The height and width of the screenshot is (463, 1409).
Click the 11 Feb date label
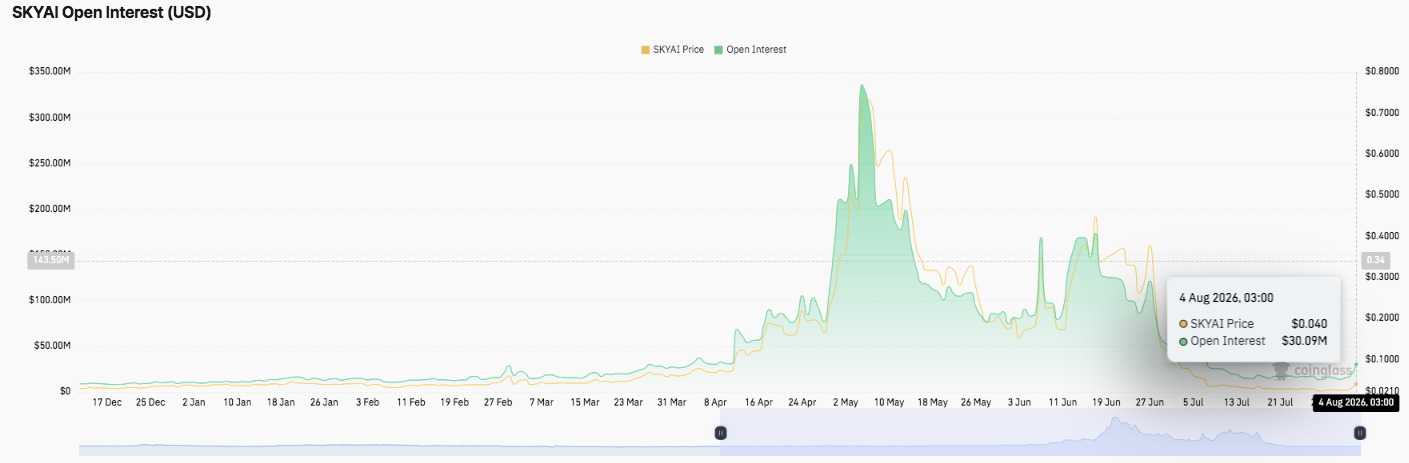point(411,402)
